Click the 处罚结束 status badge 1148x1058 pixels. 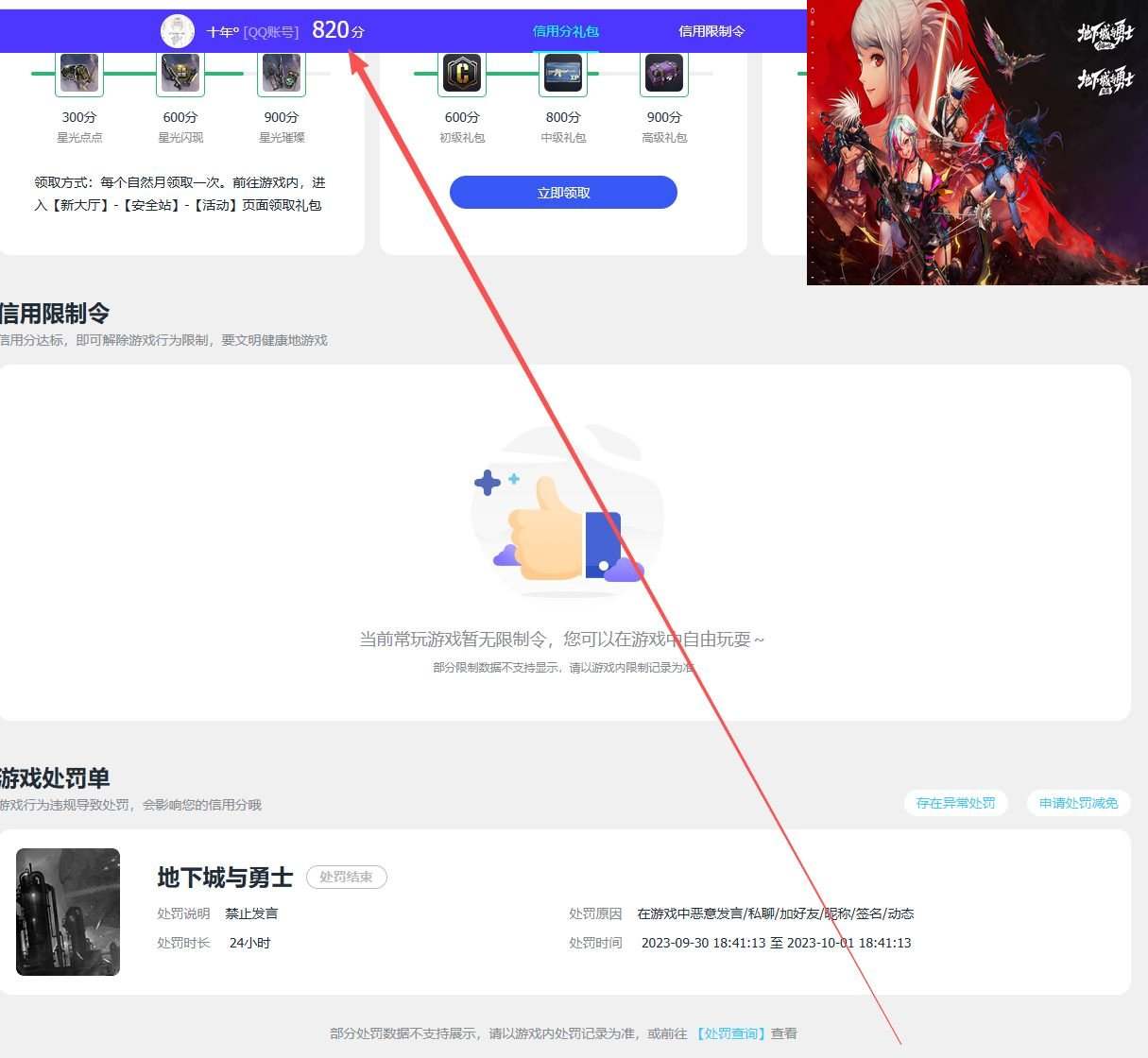click(346, 877)
